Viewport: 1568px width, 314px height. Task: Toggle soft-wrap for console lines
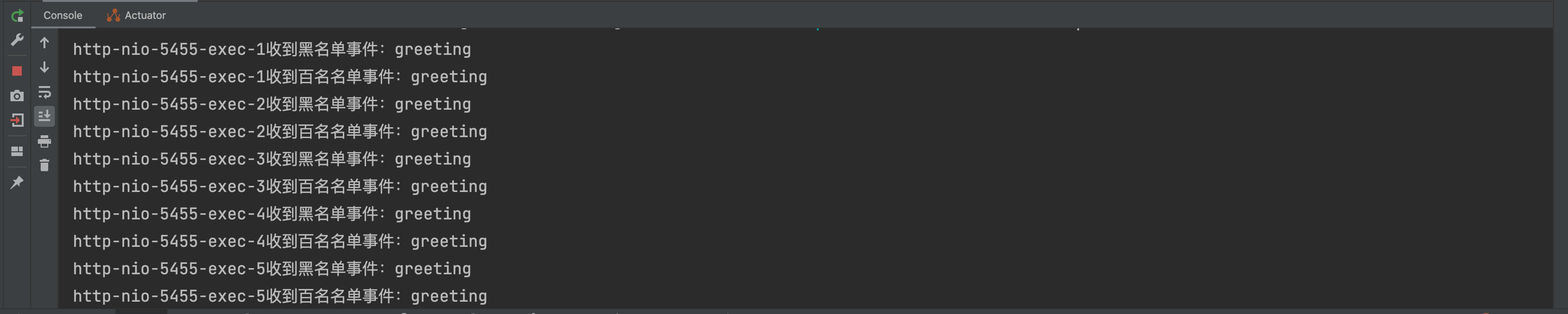(x=44, y=92)
